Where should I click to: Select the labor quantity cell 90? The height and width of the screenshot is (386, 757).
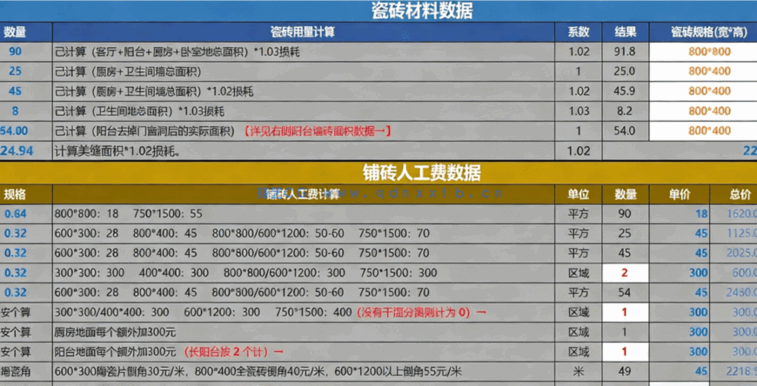coord(625,214)
